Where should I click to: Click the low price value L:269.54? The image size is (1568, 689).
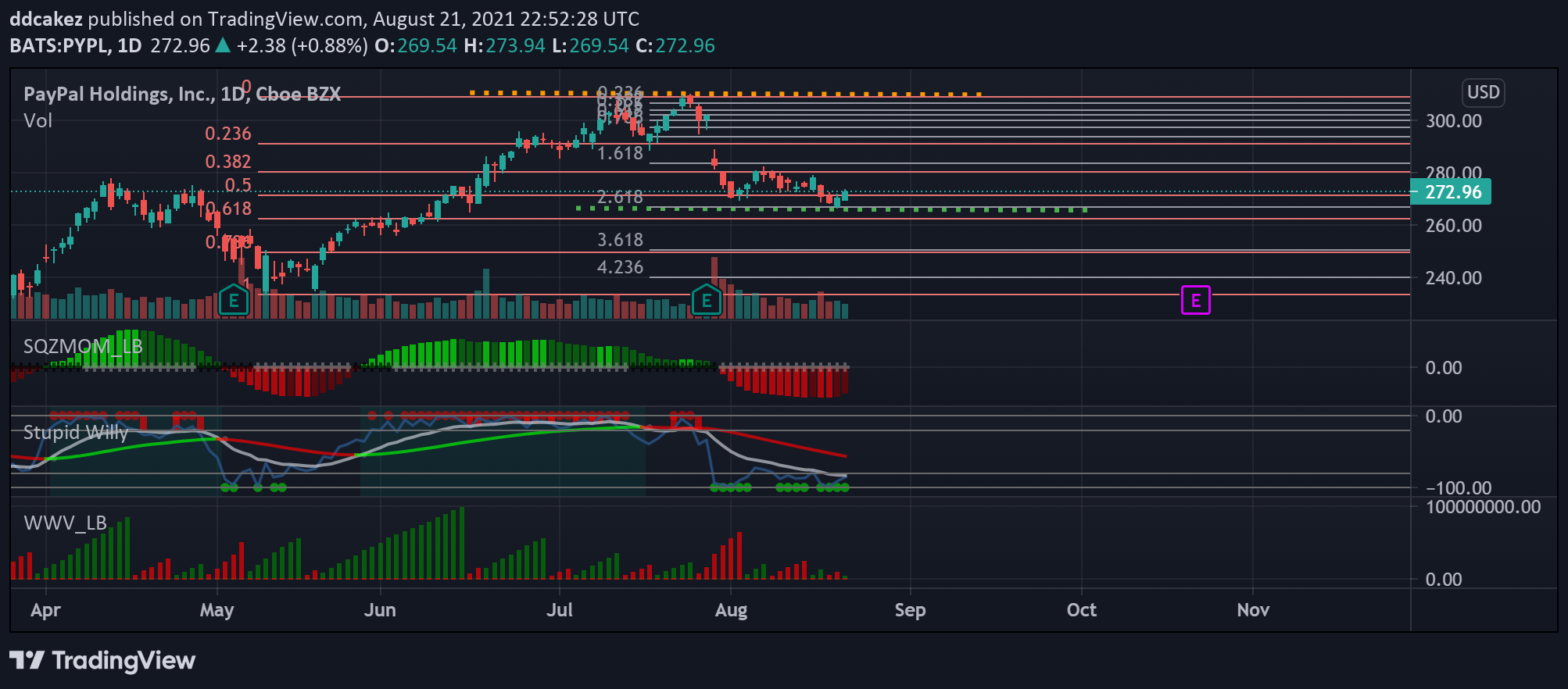pyautogui.click(x=590, y=45)
